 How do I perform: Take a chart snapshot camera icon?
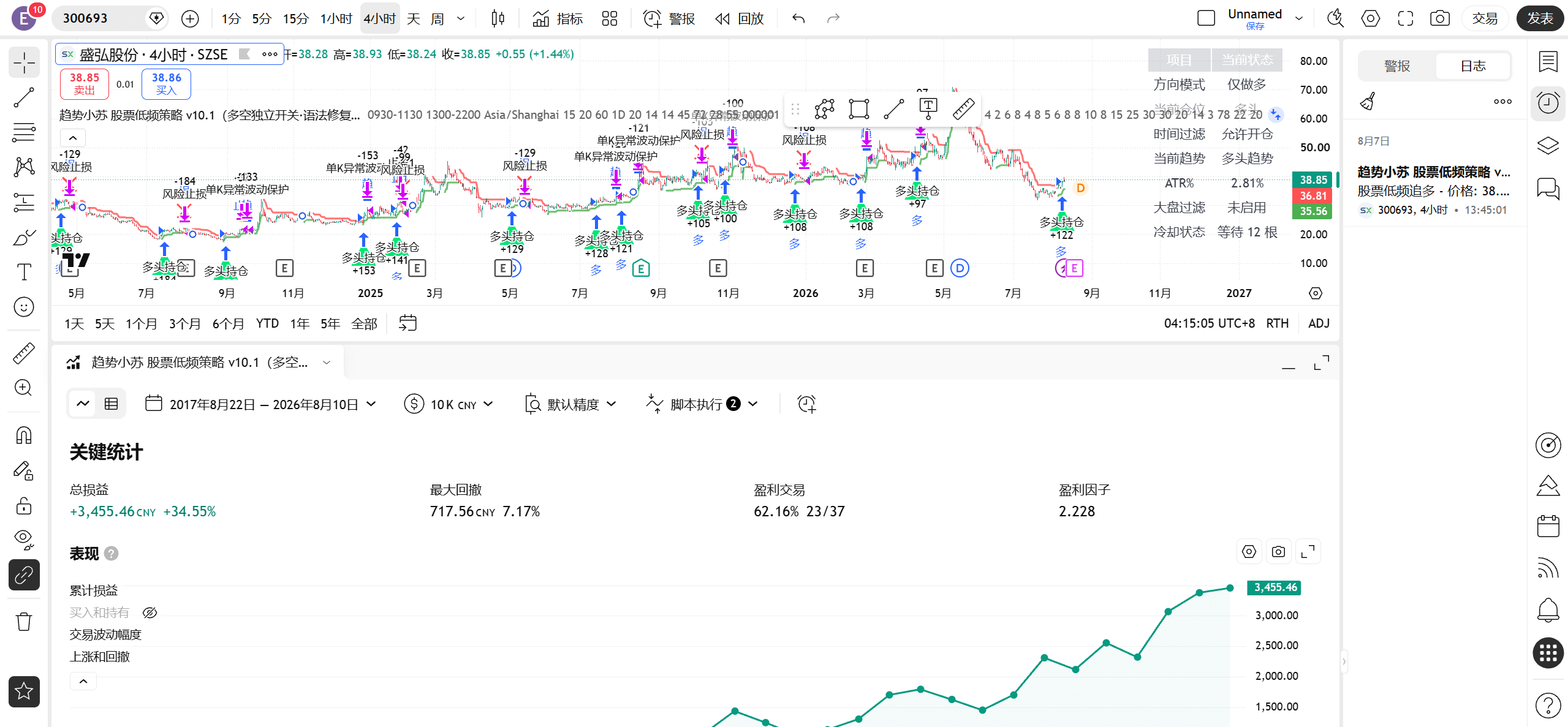(1440, 19)
